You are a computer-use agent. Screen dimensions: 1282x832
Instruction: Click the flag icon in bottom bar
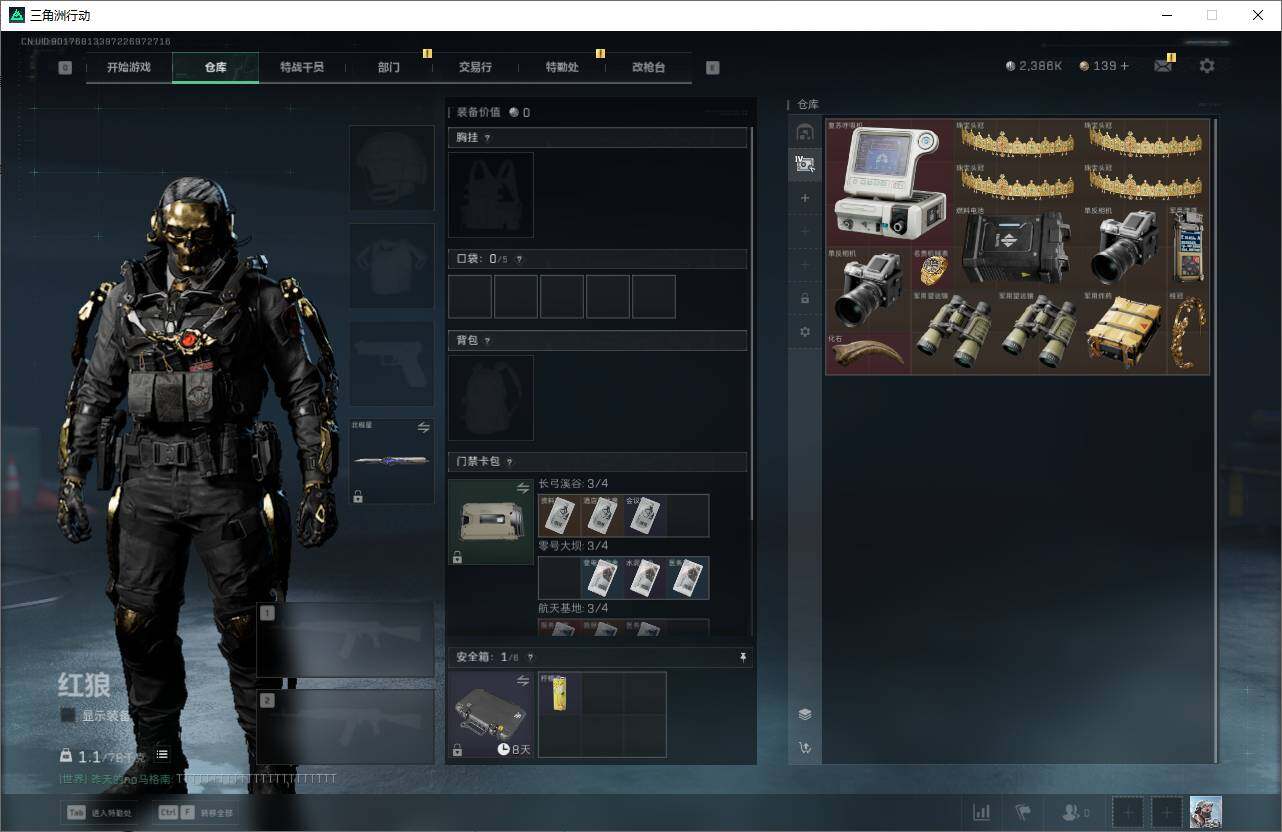(x=1023, y=813)
